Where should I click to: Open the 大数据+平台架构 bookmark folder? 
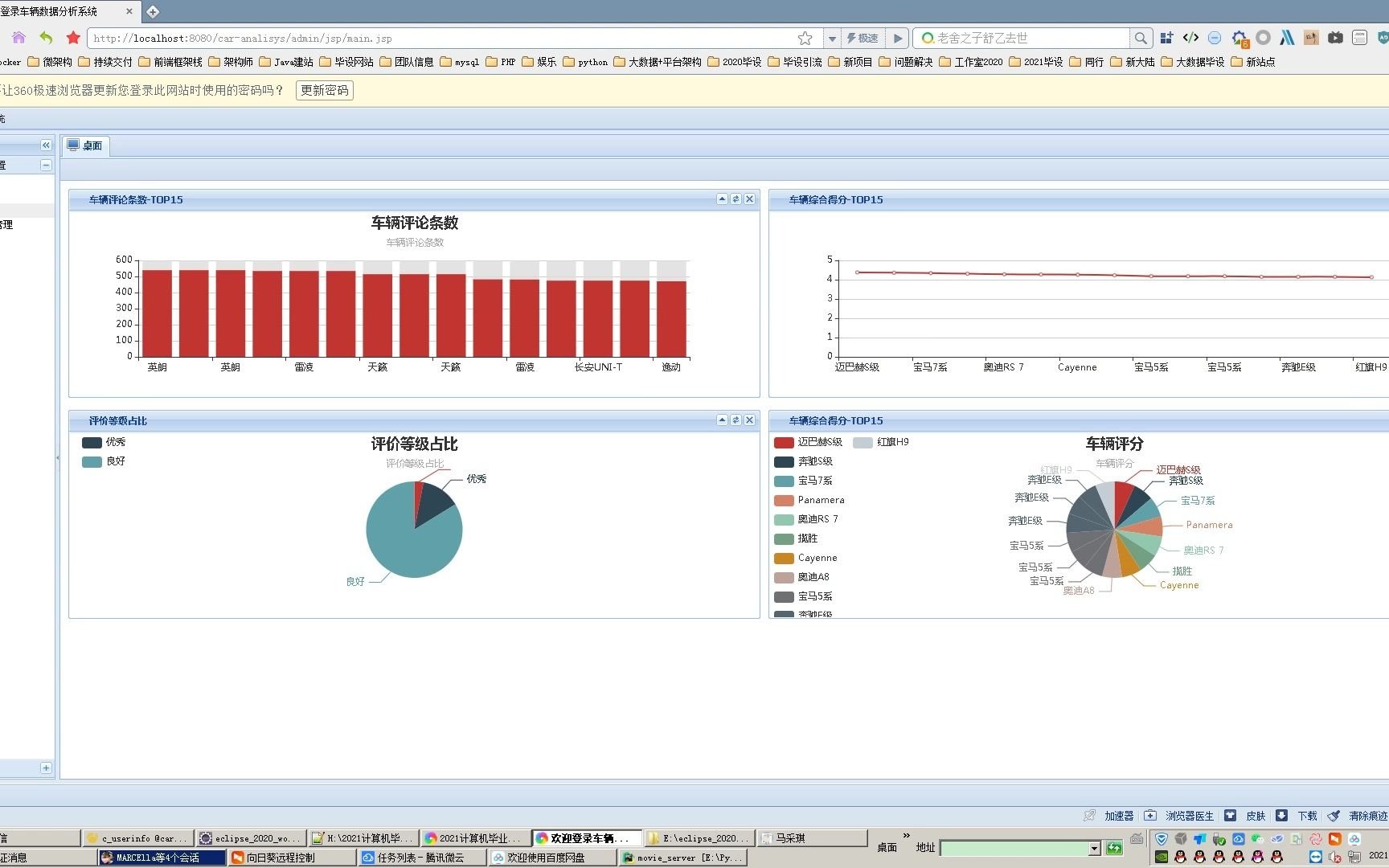tap(658, 62)
